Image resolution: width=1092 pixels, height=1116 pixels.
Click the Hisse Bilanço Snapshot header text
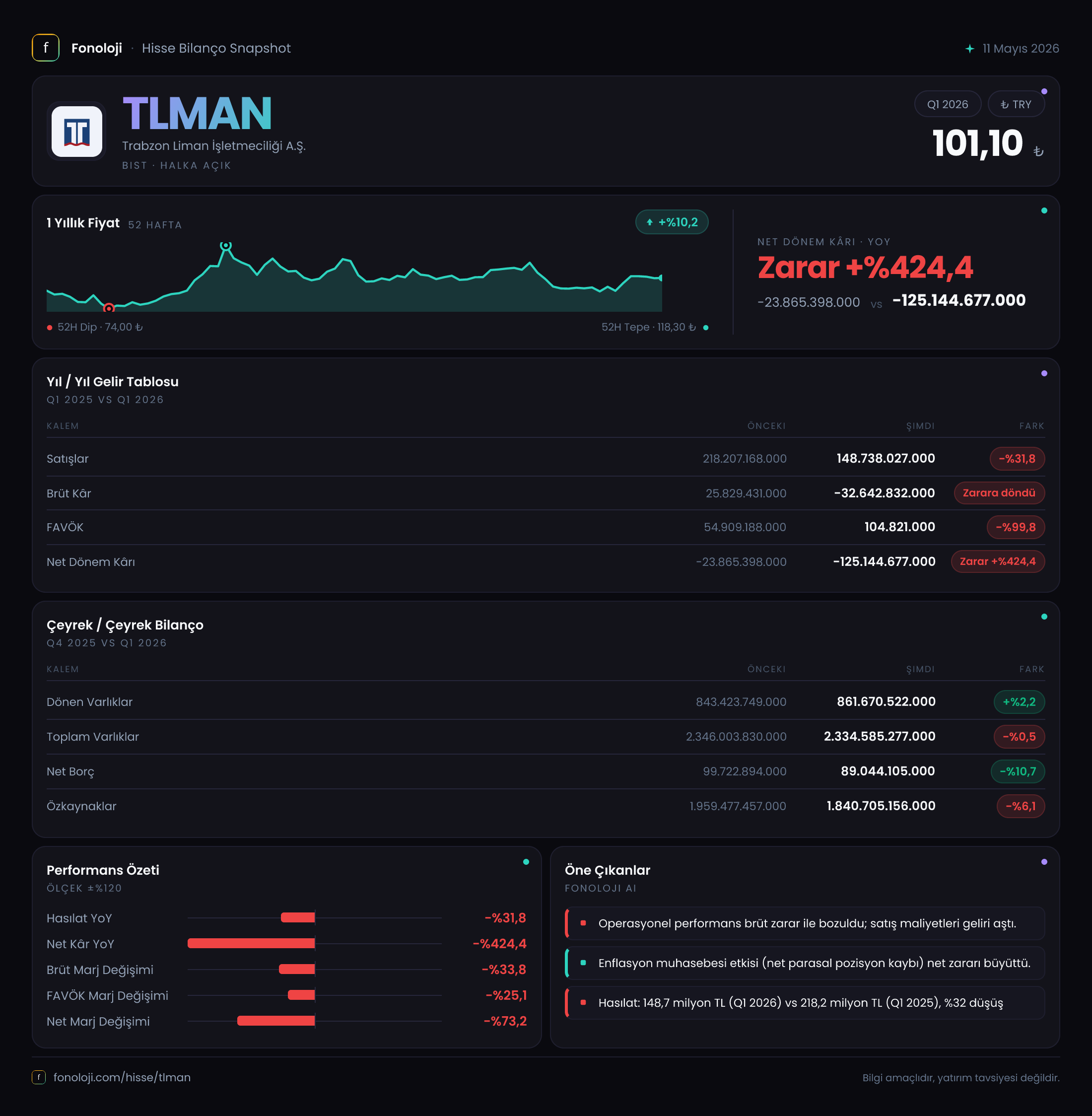tap(216, 48)
